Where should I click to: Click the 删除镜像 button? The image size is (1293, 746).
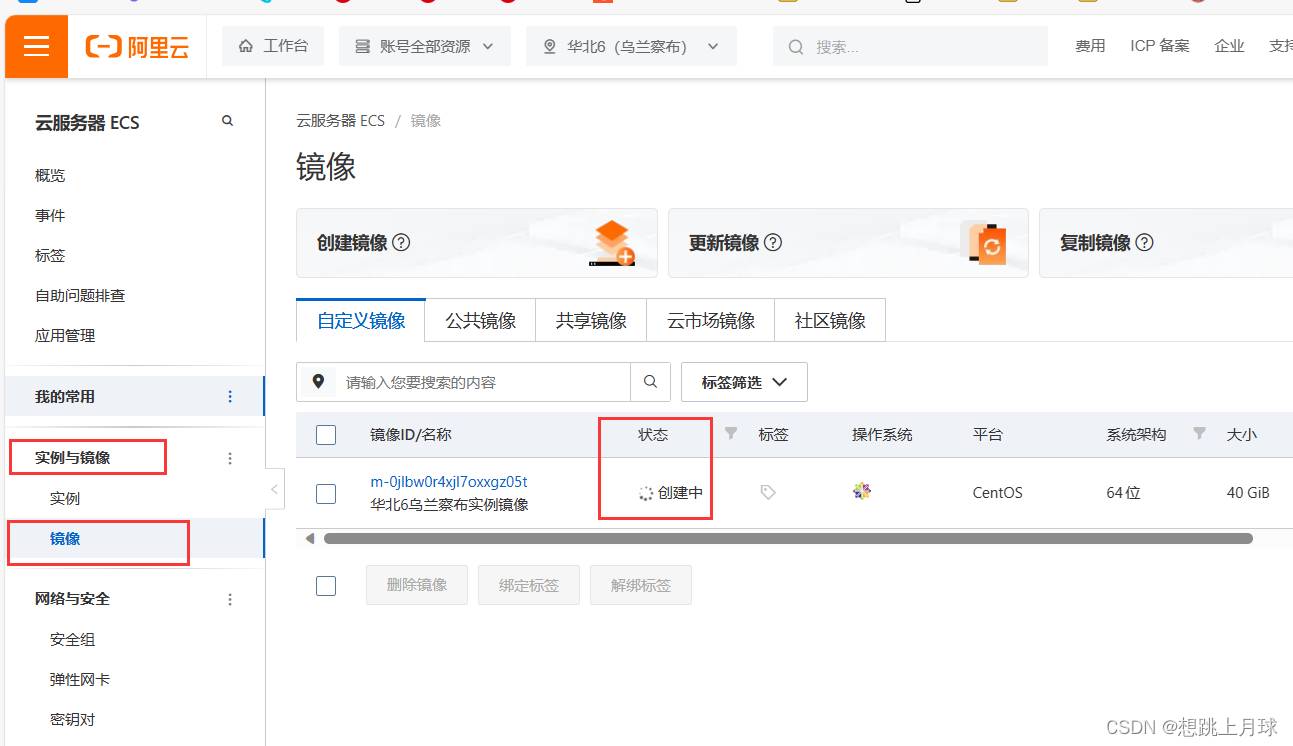click(417, 585)
